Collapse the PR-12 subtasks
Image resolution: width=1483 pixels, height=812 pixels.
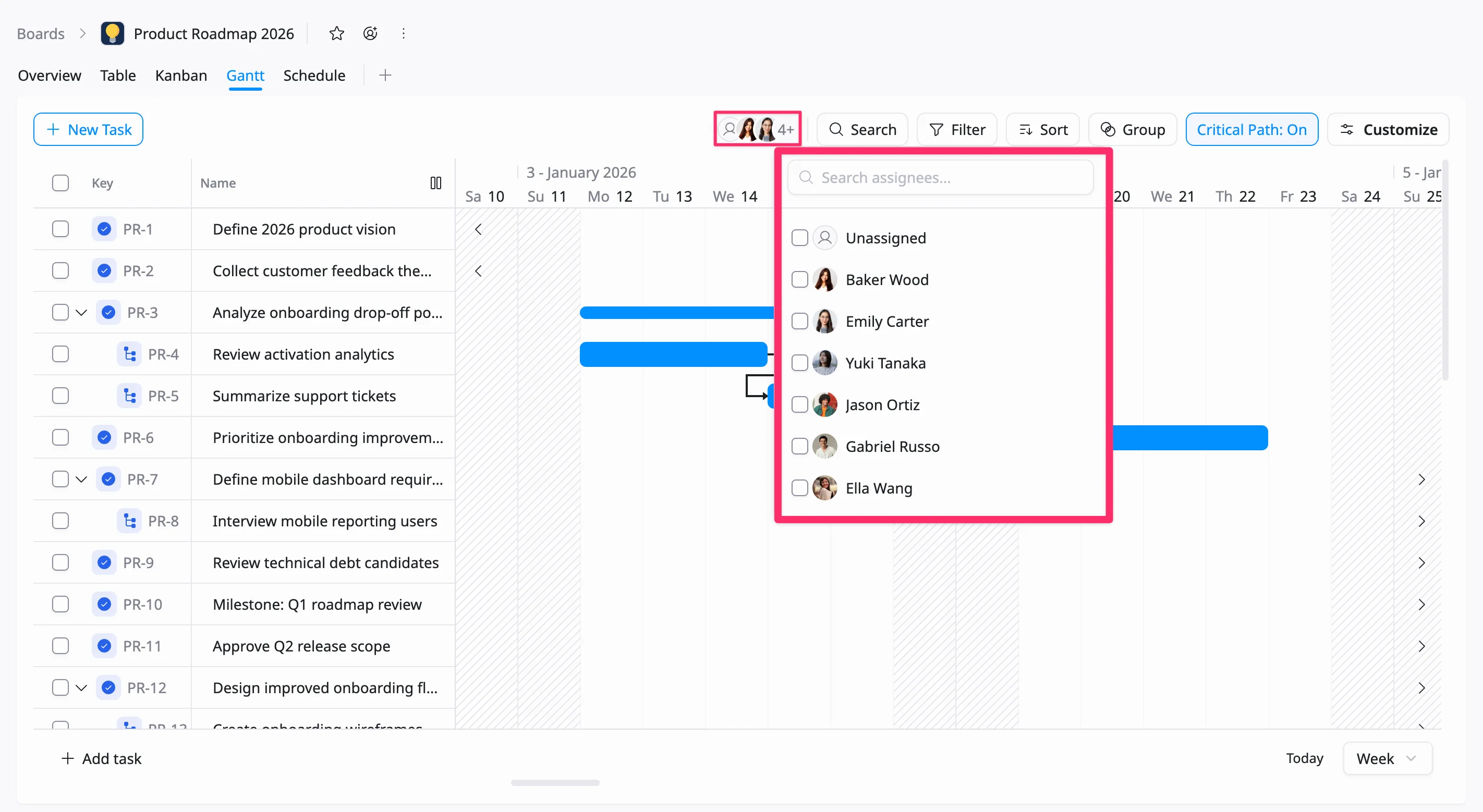point(81,688)
